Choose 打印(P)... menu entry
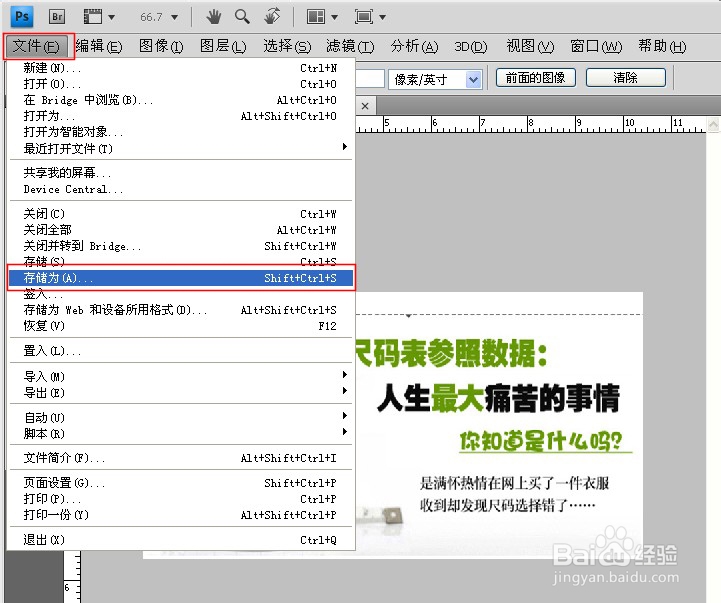 180,499
